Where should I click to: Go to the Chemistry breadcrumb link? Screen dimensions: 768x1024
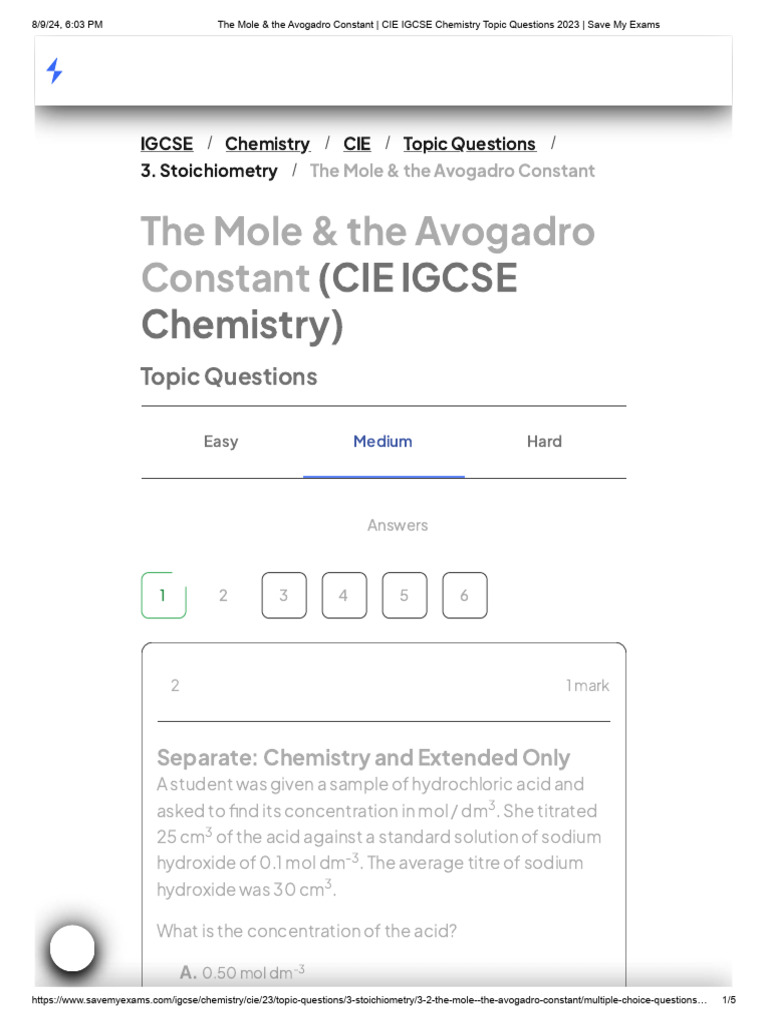coord(267,144)
